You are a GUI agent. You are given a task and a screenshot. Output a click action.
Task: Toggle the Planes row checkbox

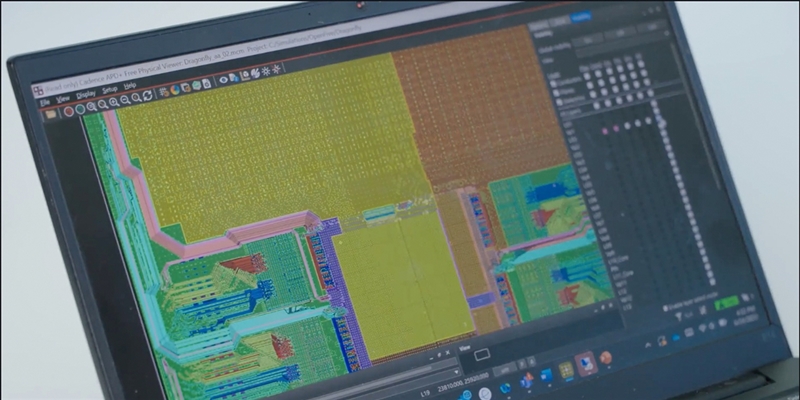click(556, 93)
